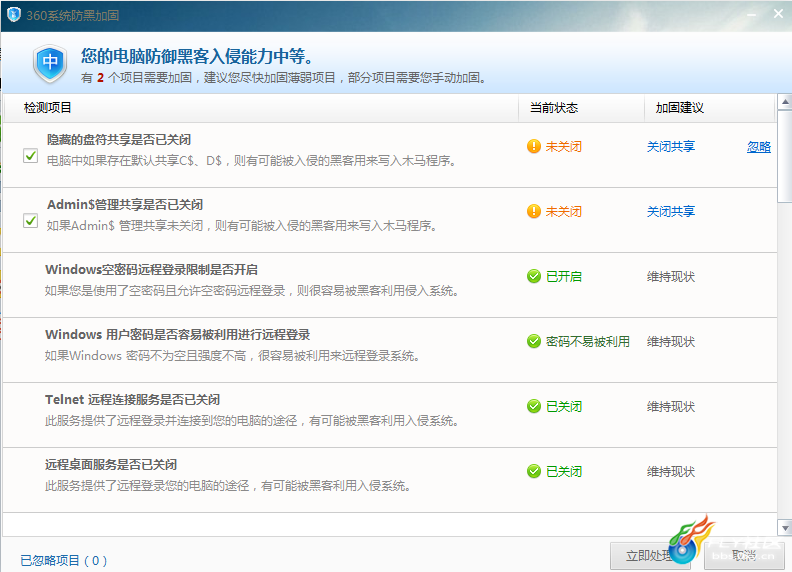
Task: Click the vertical scrollbar thumb
Action: pyautogui.click(x=784, y=157)
